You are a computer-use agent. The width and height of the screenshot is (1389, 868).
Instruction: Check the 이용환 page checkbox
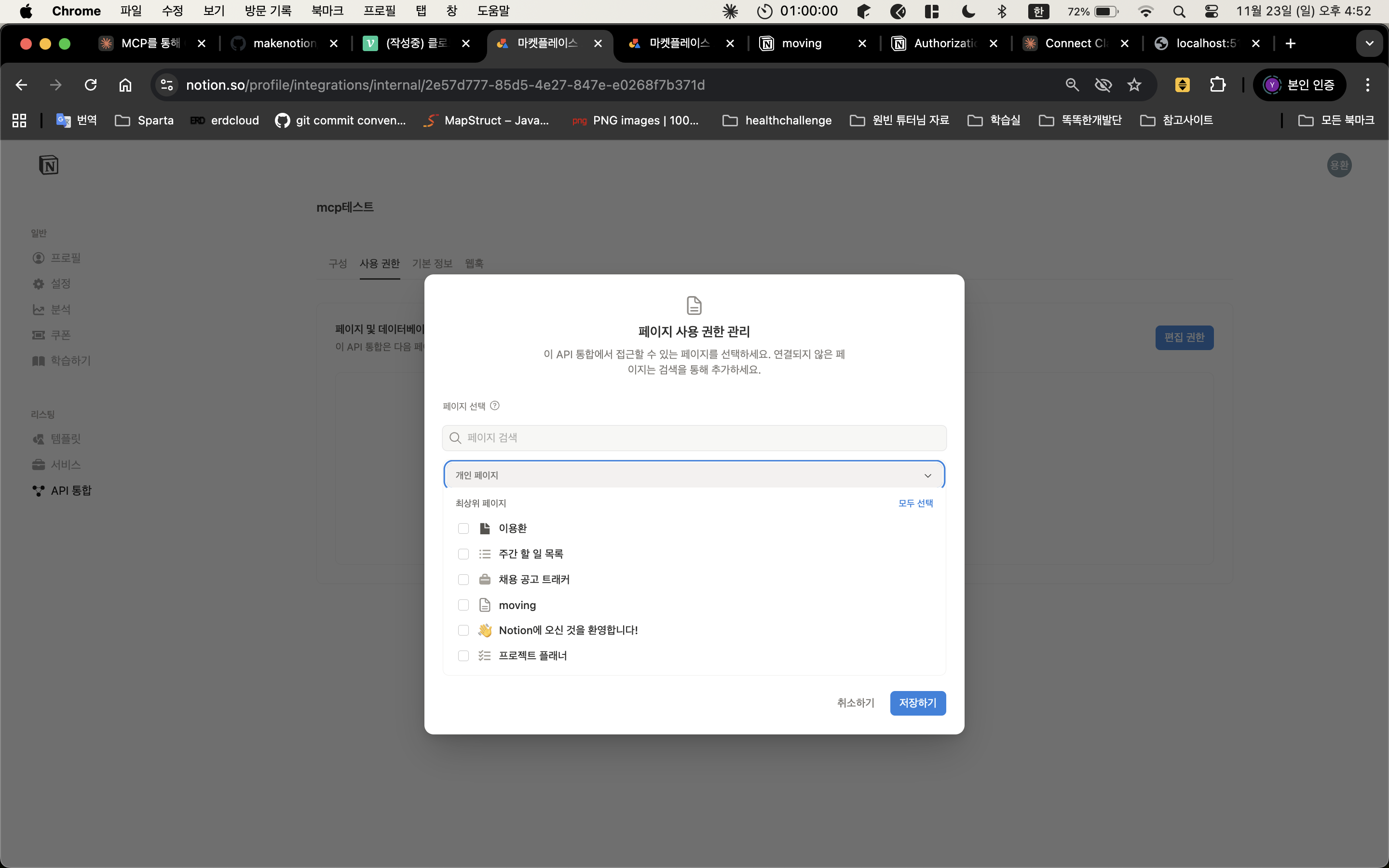pyautogui.click(x=463, y=528)
